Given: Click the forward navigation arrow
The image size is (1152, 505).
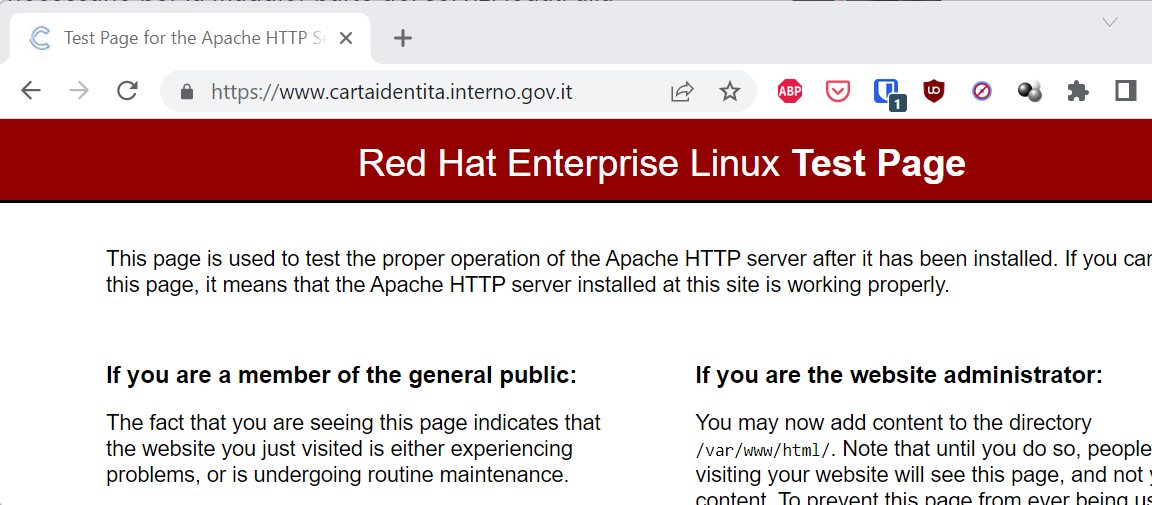Looking at the screenshot, I should click(79, 91).
